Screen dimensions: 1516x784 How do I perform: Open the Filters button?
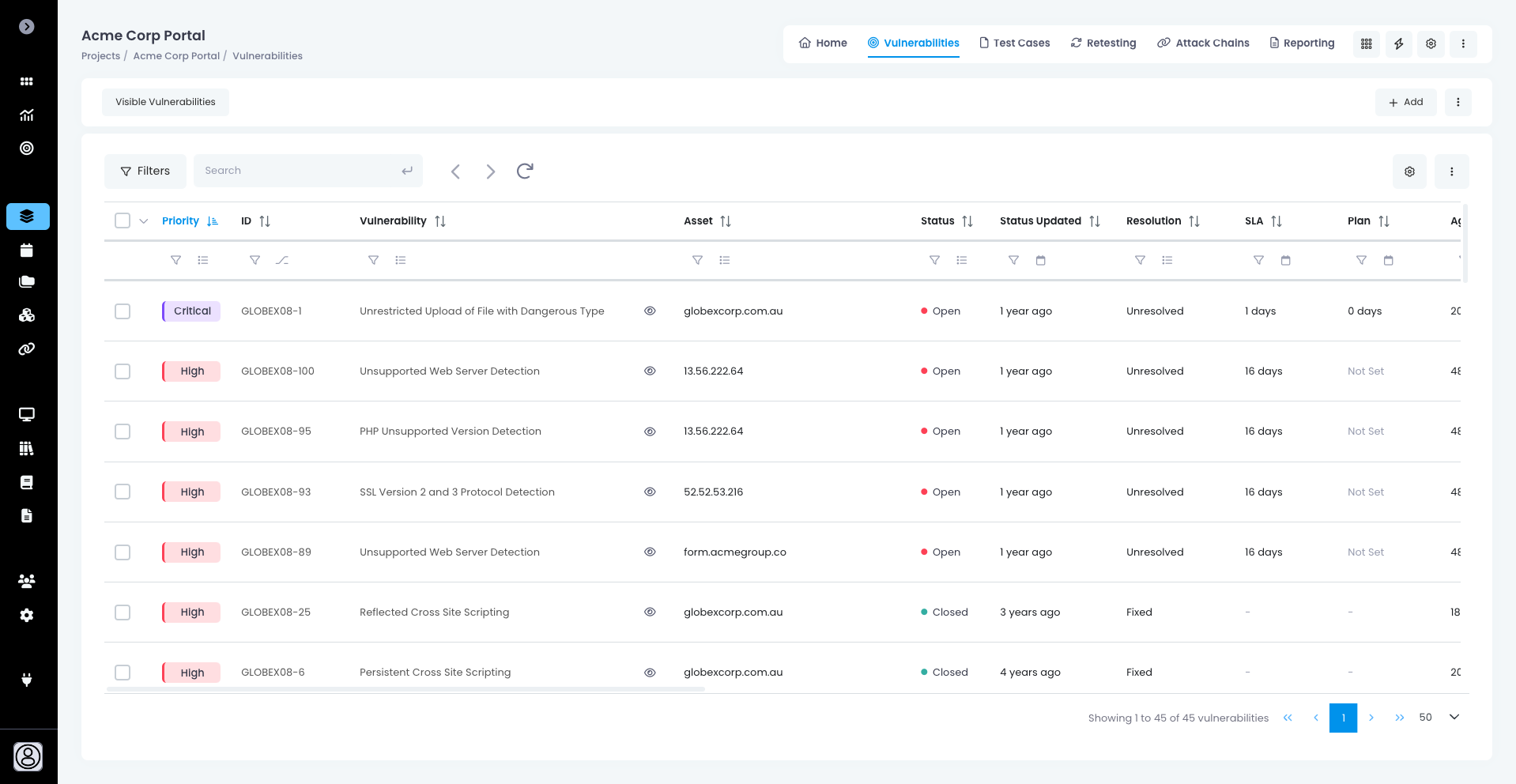pyautogui.click(x=145, y=171)
